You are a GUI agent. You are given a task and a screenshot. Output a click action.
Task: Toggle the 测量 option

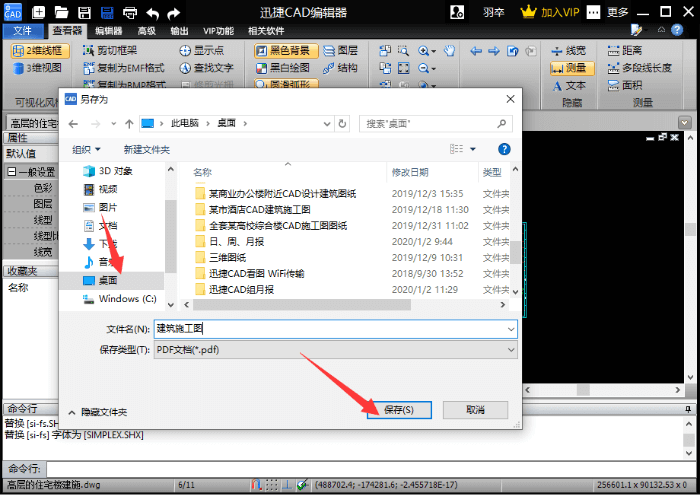pos(572,68)
